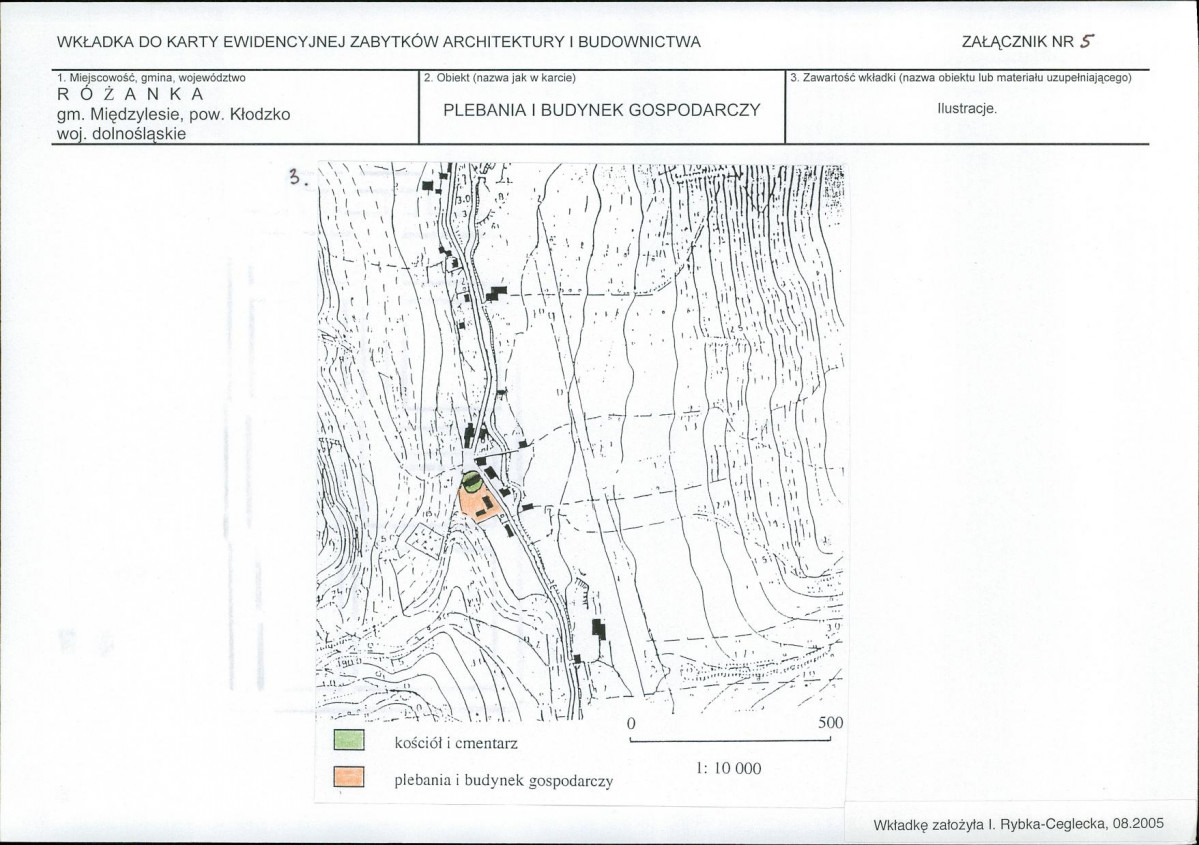Click the 'ZAŁĄCZNIK NR' heading text
Screen dimensions: 1199x845
coord(1018,42)
